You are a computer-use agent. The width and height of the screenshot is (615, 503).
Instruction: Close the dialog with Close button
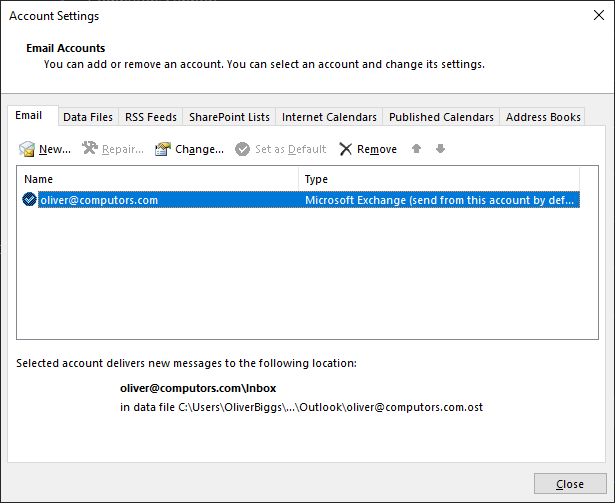point(570,484)
